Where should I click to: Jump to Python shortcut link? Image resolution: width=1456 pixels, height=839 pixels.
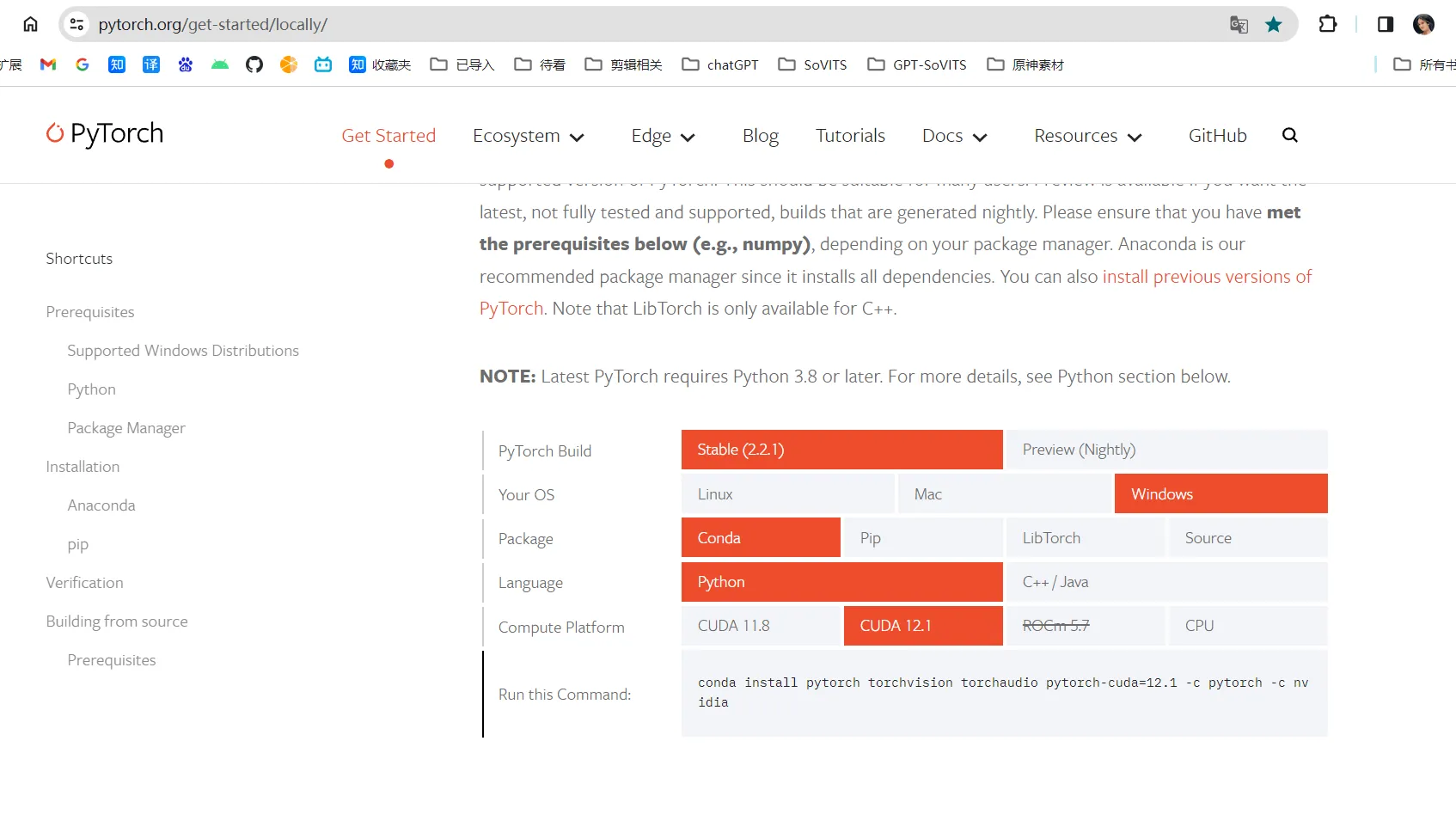click(x=91, y=389)
